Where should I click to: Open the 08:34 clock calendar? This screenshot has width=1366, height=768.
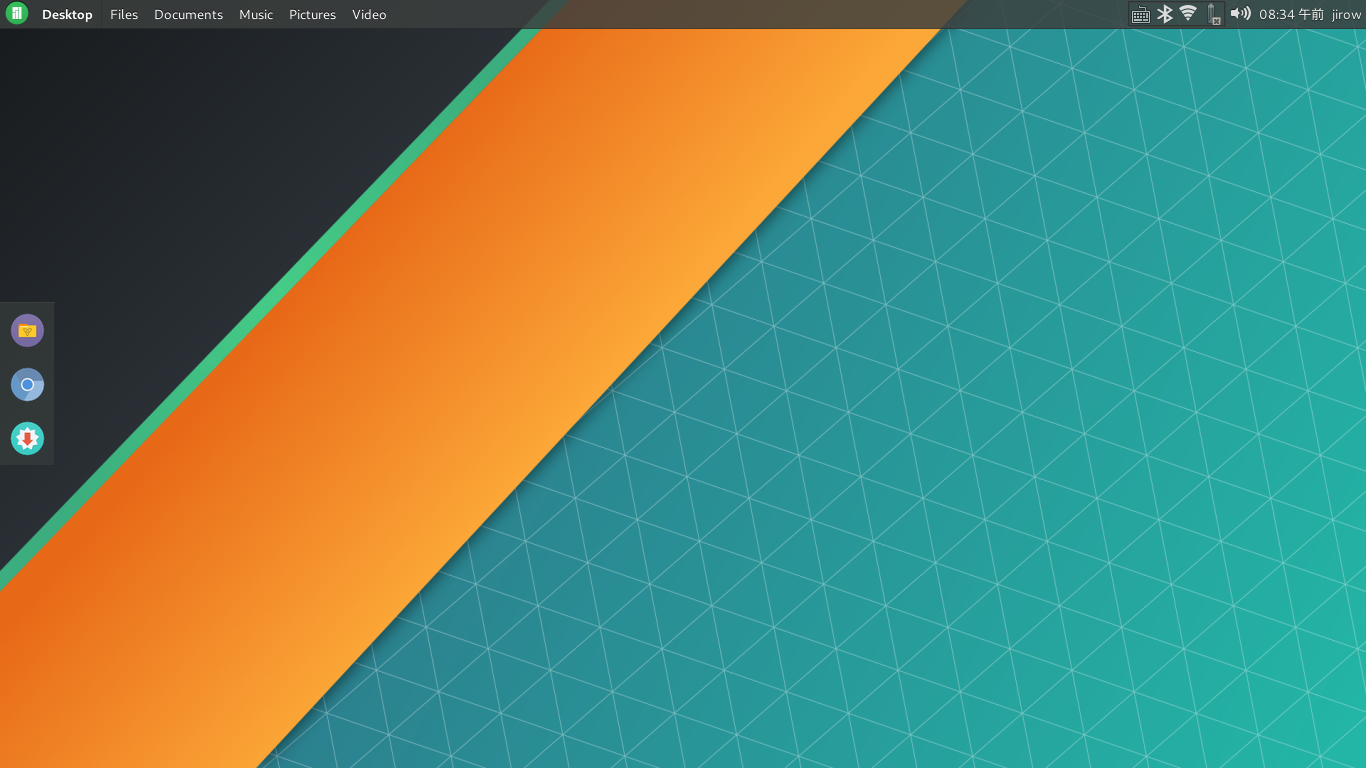1291,15
